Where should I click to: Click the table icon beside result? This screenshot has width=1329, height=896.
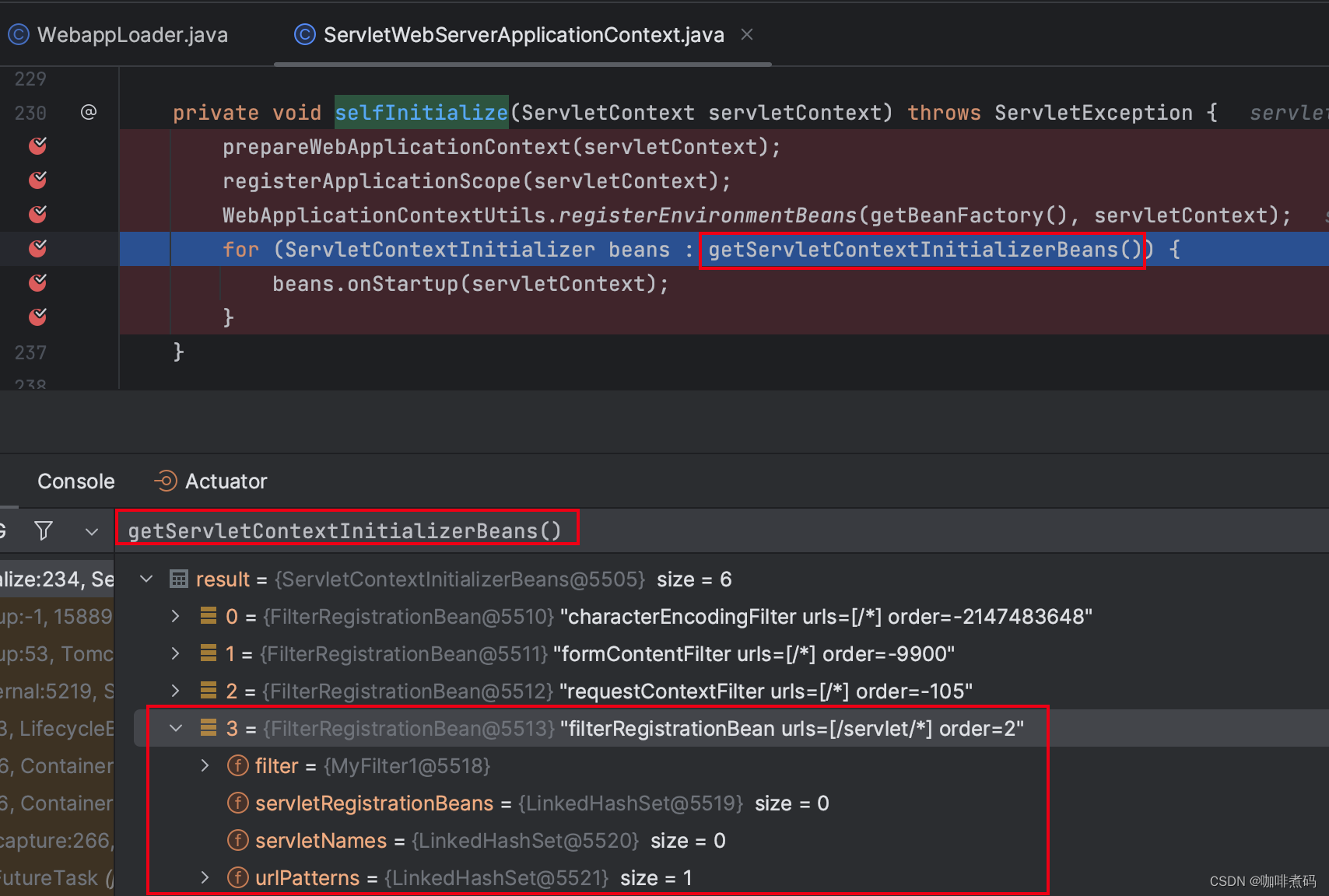(178, 579)
